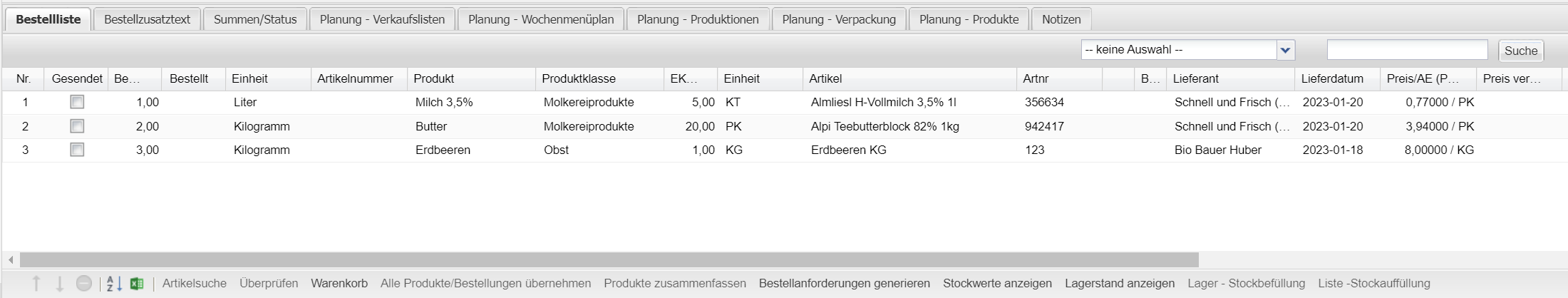
Task: Toggle Gesendet checkbox for Butter row
Action: tap(77, 126)
